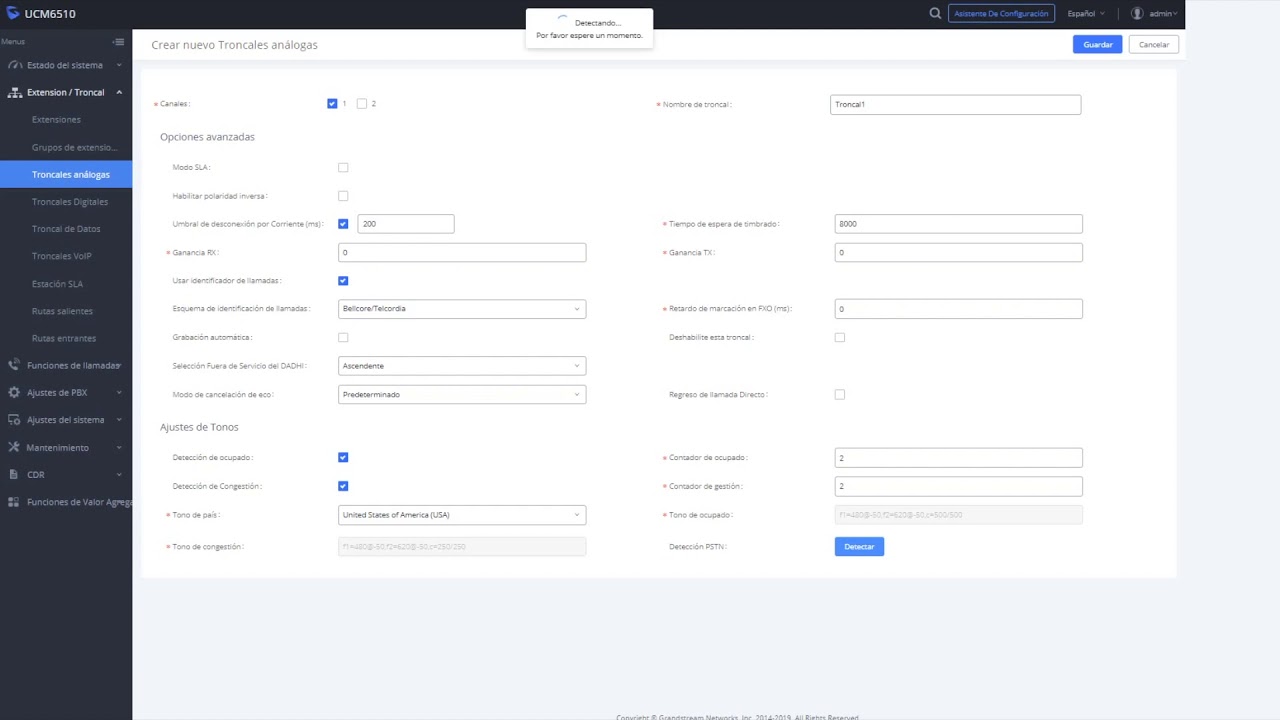Enable Habilitar polaridad inversa checkbox

pyautogui.click(x=343, y=196)
